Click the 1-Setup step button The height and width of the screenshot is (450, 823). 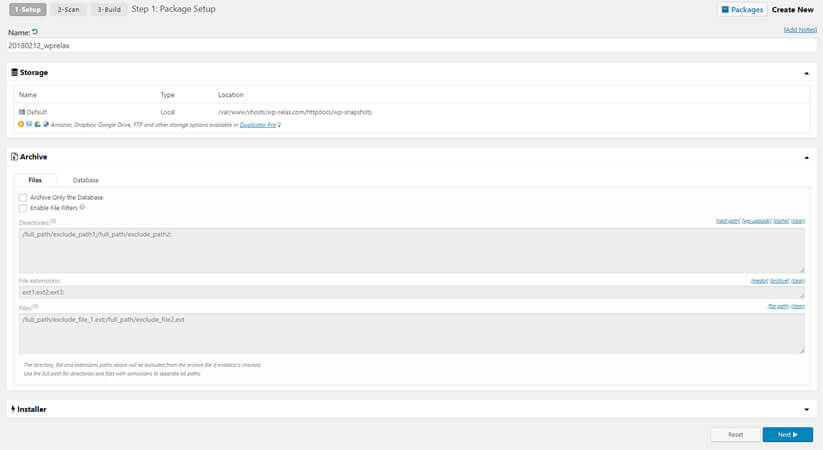28,9
